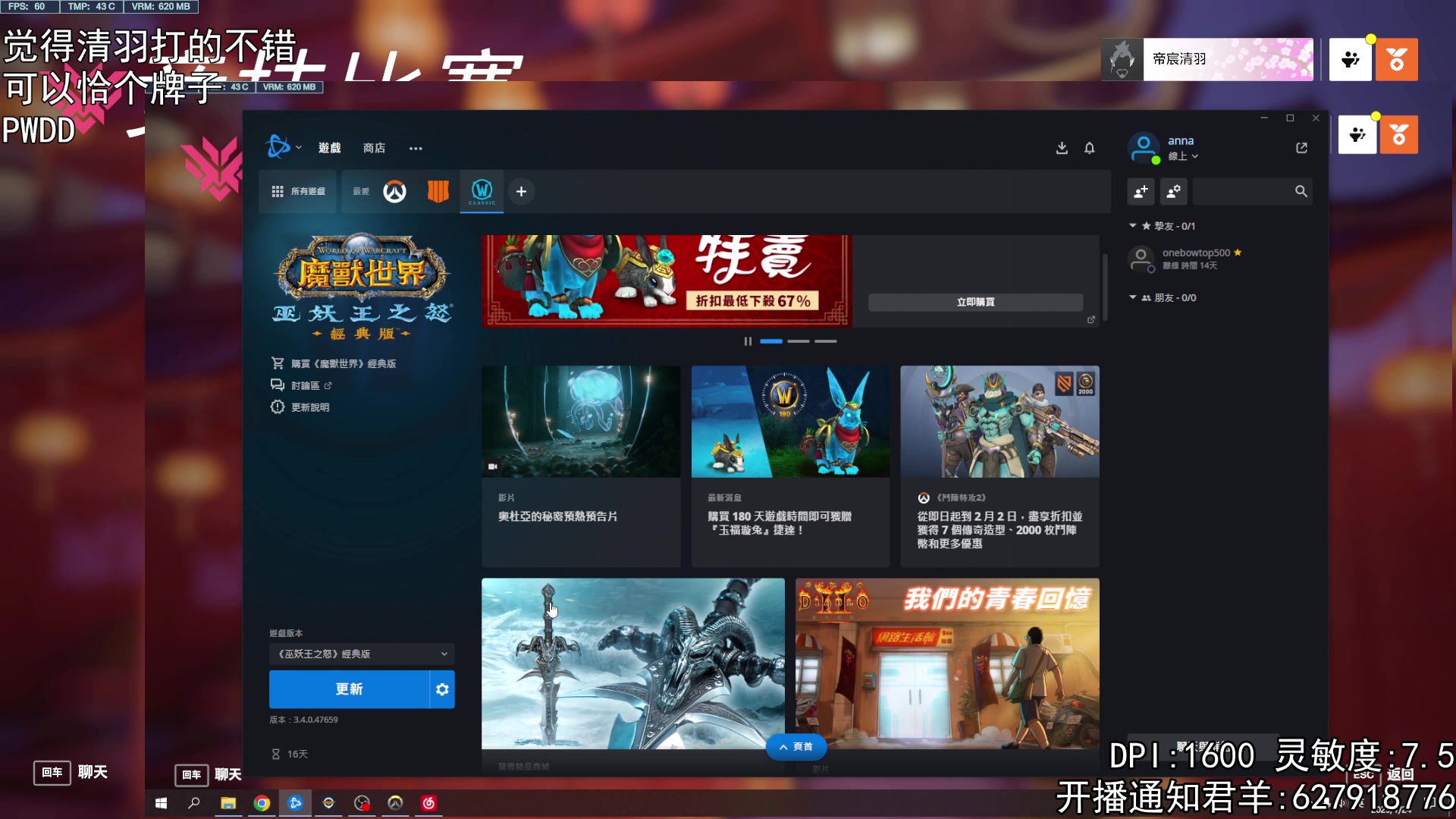Open Chrome from the taskbar
The height and width of the screenshot is (819, 1456).
click(x=262, y=803)
